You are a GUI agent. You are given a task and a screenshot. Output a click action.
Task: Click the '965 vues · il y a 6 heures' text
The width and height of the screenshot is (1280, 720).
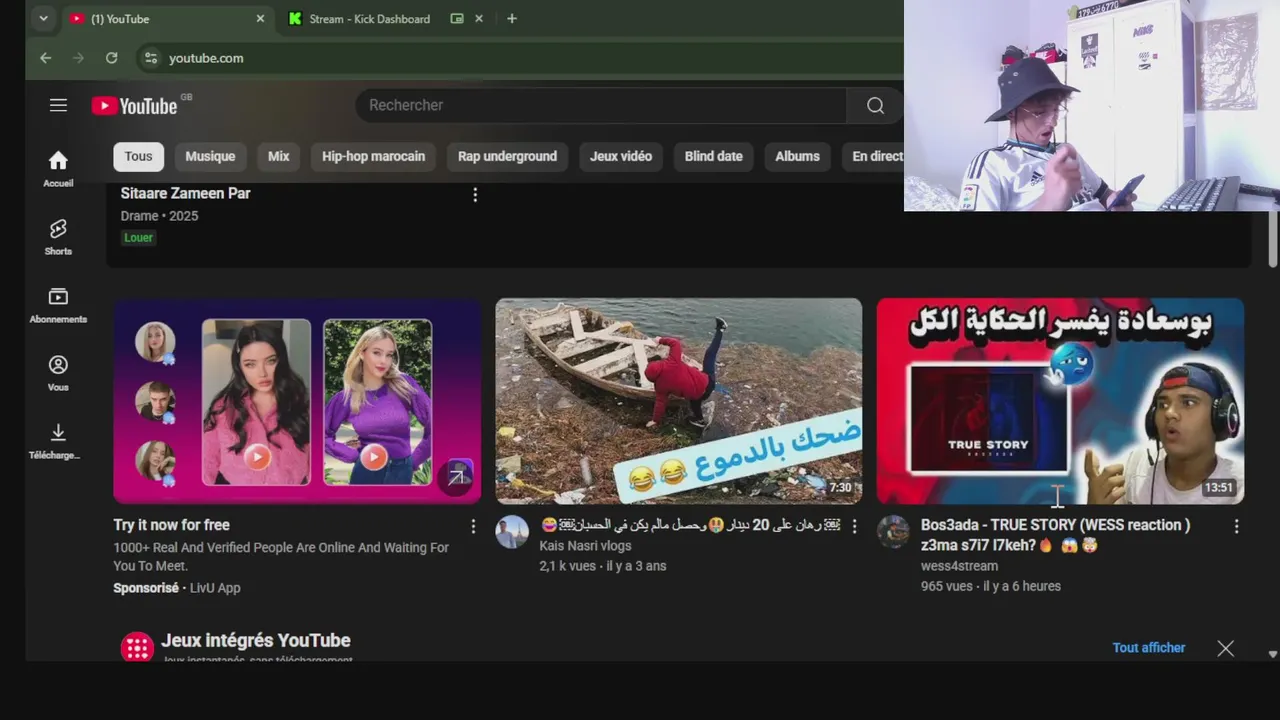(x=991, y=586)
